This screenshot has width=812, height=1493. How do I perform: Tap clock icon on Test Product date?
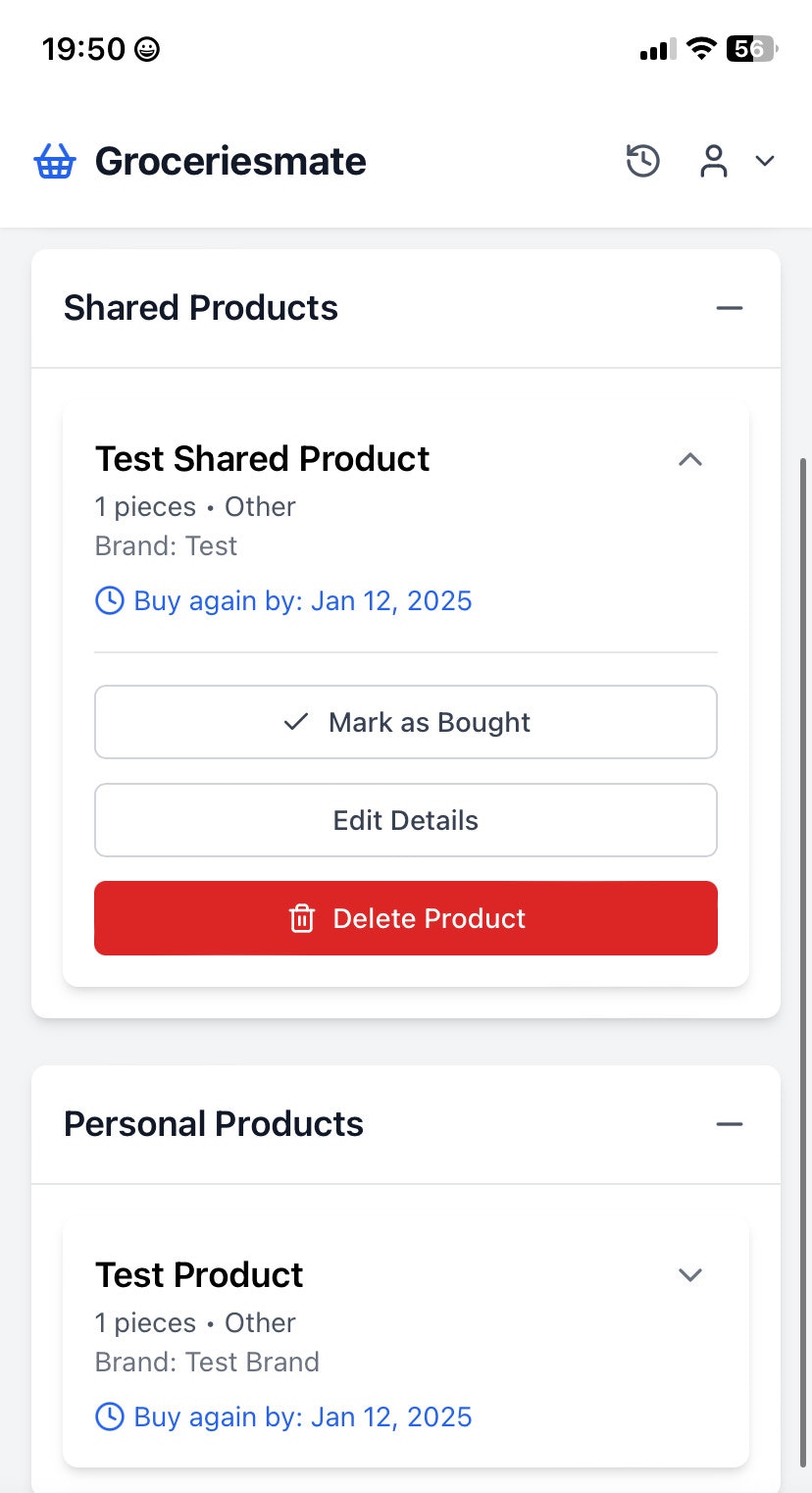[x=109, y=1416]
